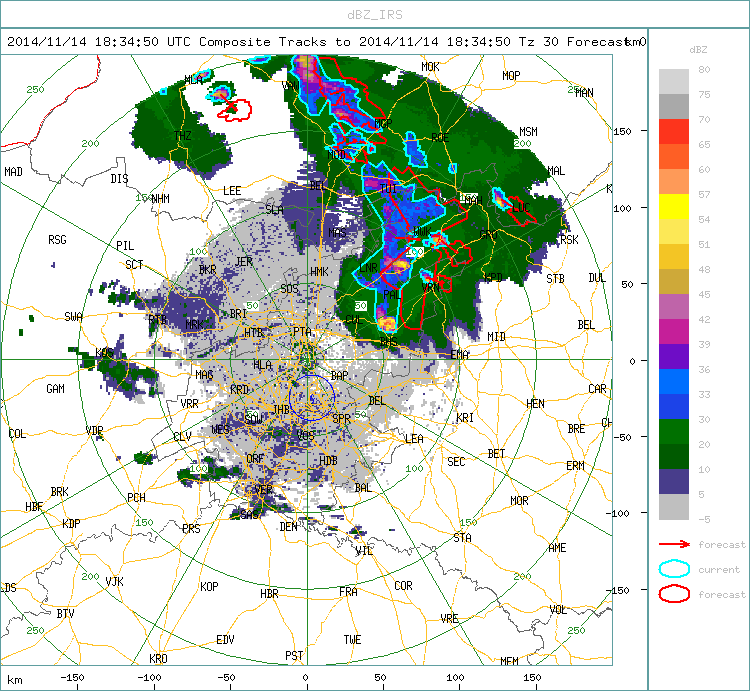This screenshot has height=691, width=750.
Task: Click the VDP station label
Action: (94, 430)
